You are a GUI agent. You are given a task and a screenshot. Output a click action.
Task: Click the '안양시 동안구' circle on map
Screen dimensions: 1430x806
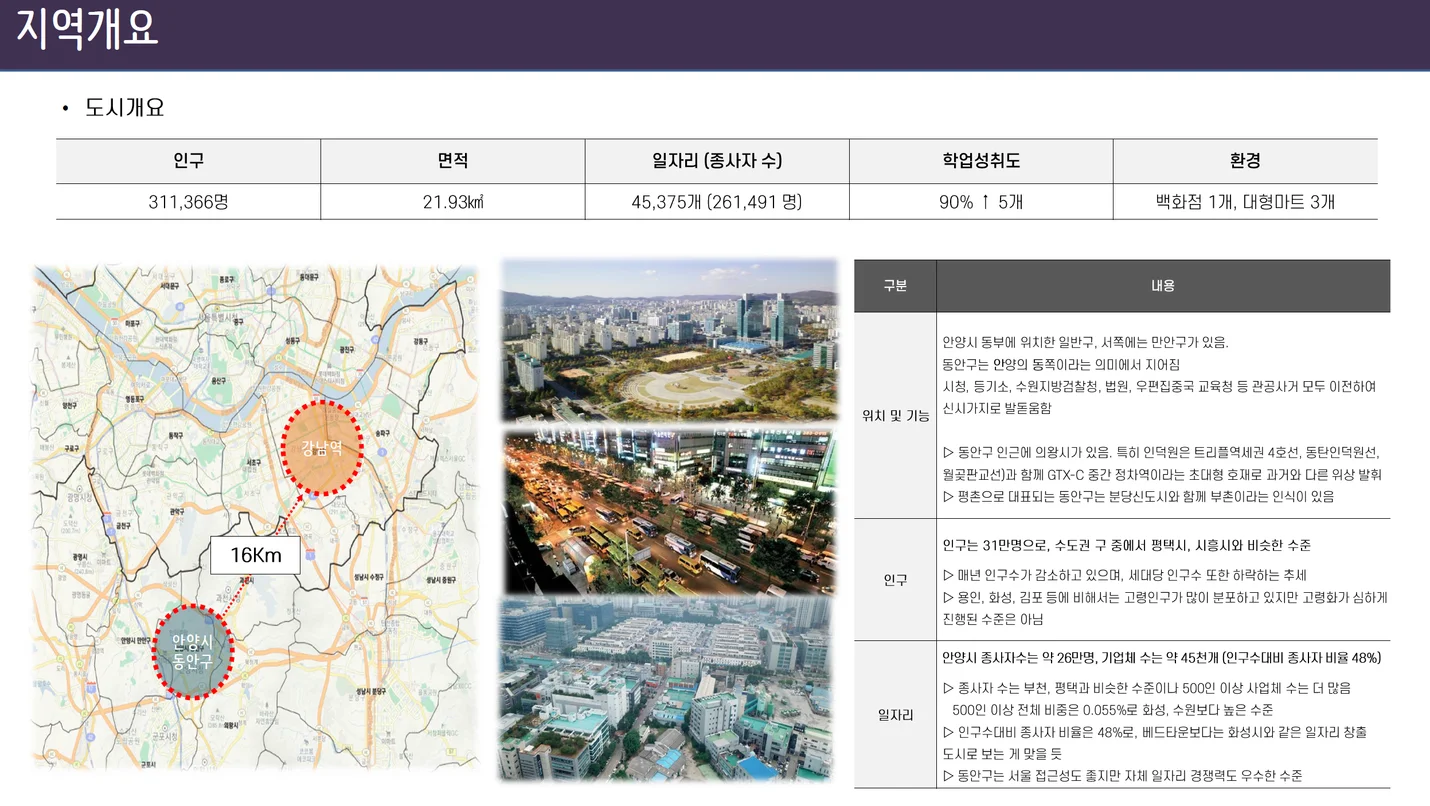[x=192, y=651]
